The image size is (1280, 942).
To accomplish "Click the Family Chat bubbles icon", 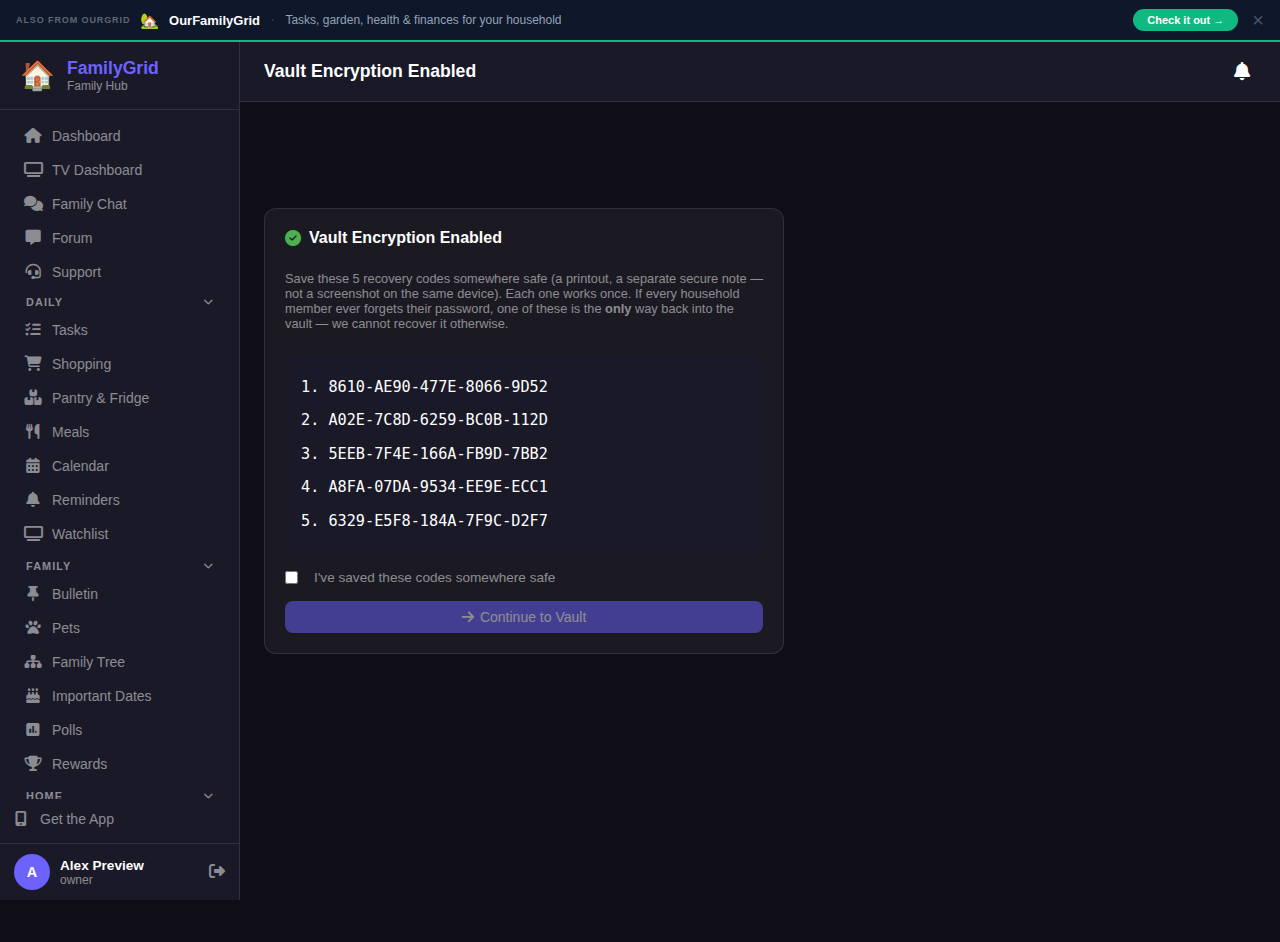I will pos(33,204).
